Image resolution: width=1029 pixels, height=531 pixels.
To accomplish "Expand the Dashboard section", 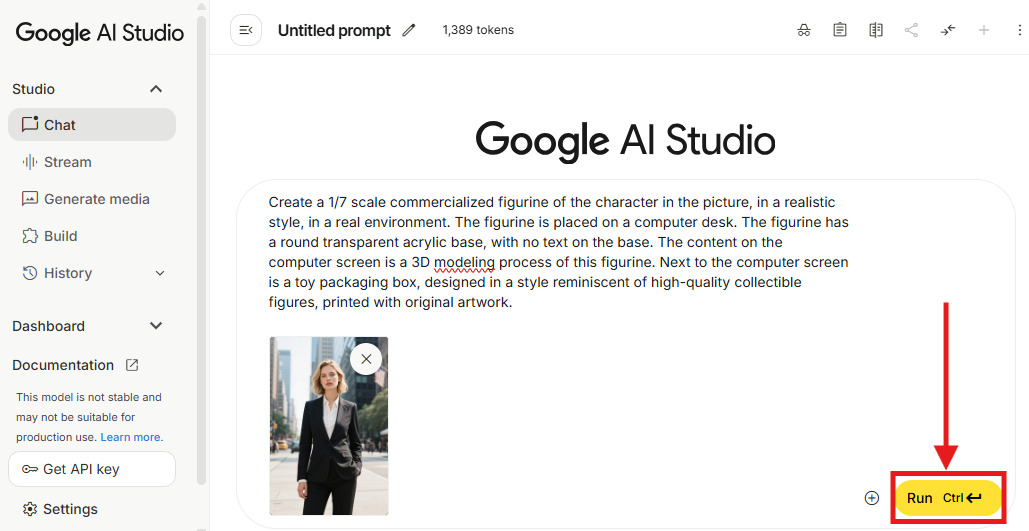I will click(156, 326).
